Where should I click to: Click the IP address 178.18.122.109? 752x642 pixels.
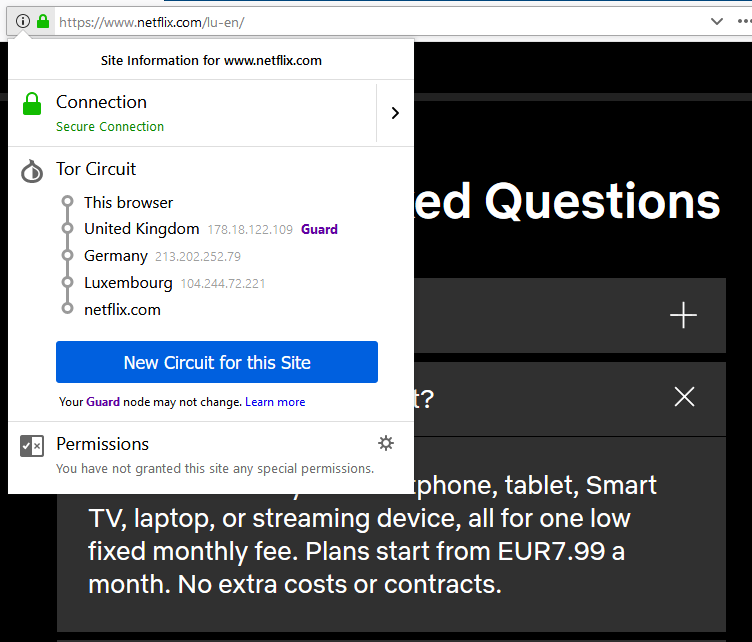click(x=250, y=230)
